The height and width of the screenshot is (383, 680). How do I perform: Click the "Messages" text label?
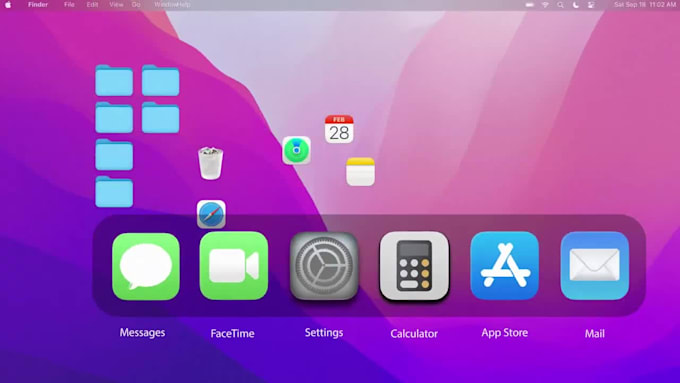pos(142,333)
